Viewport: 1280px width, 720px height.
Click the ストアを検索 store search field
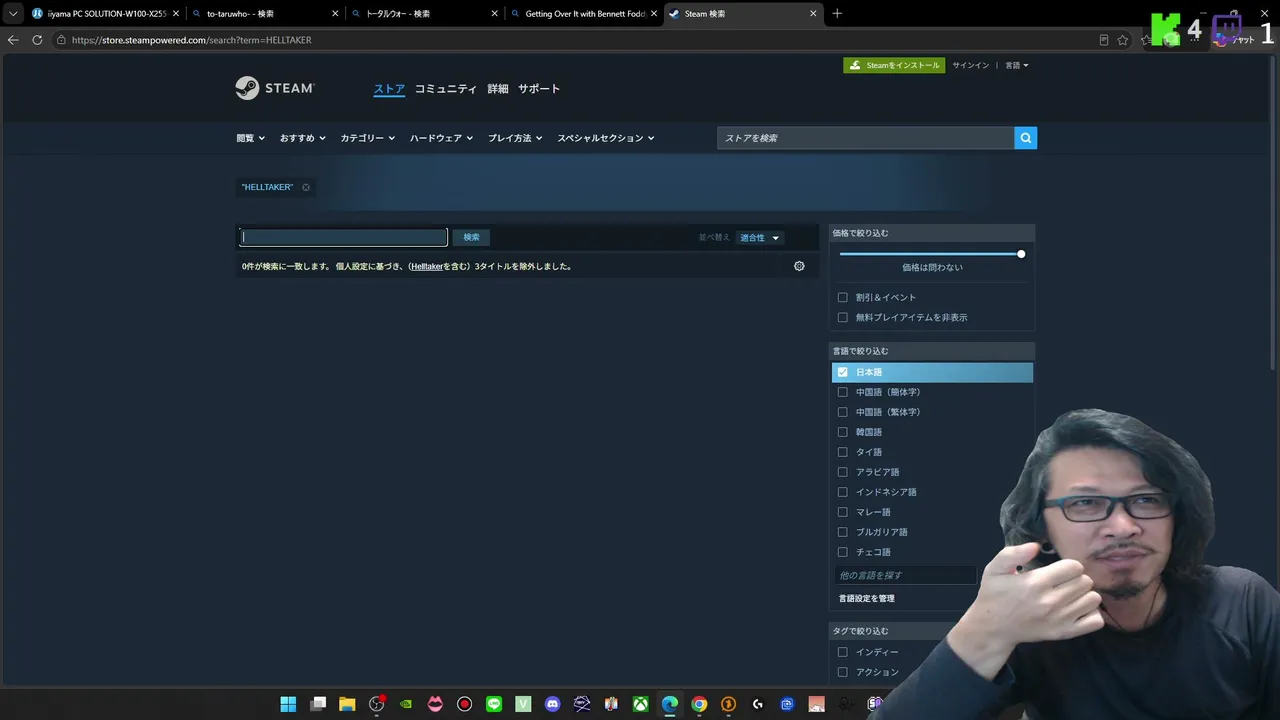pos(865,138)
